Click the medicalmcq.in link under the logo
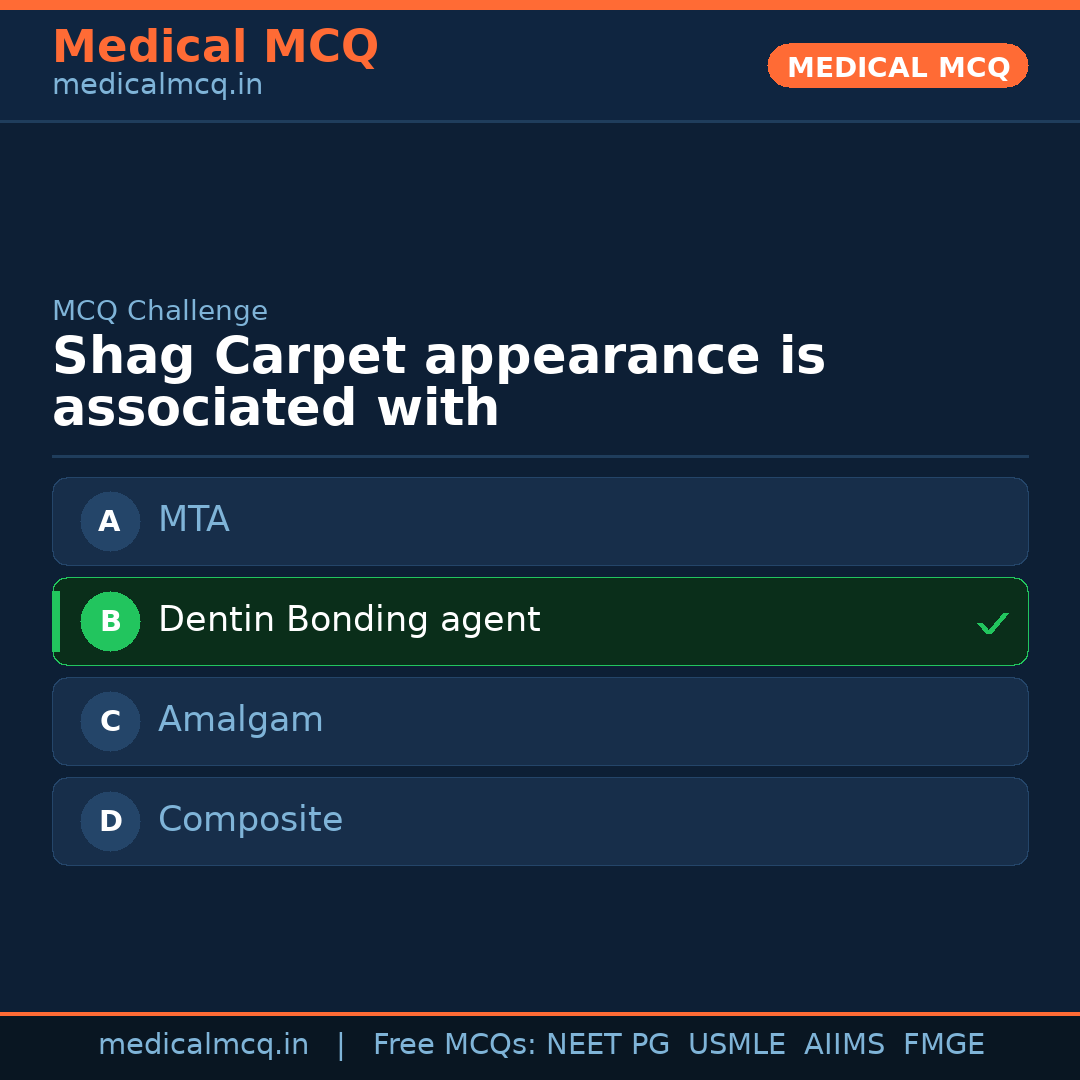 (x=157, y=85)
